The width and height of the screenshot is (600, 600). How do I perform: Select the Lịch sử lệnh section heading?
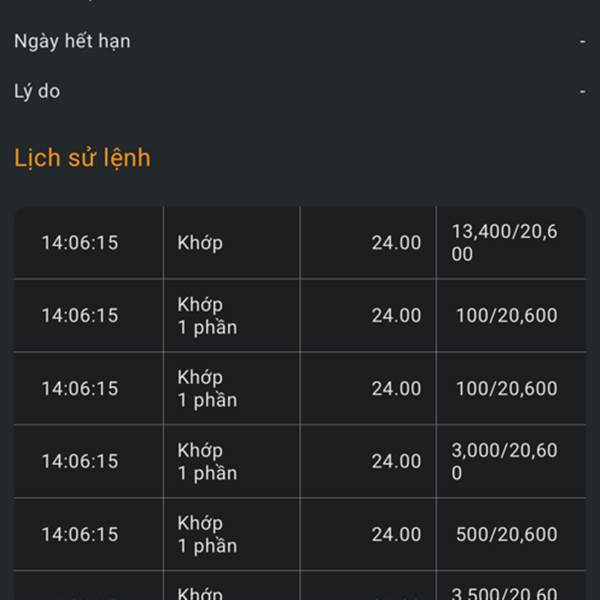(82, 158)
